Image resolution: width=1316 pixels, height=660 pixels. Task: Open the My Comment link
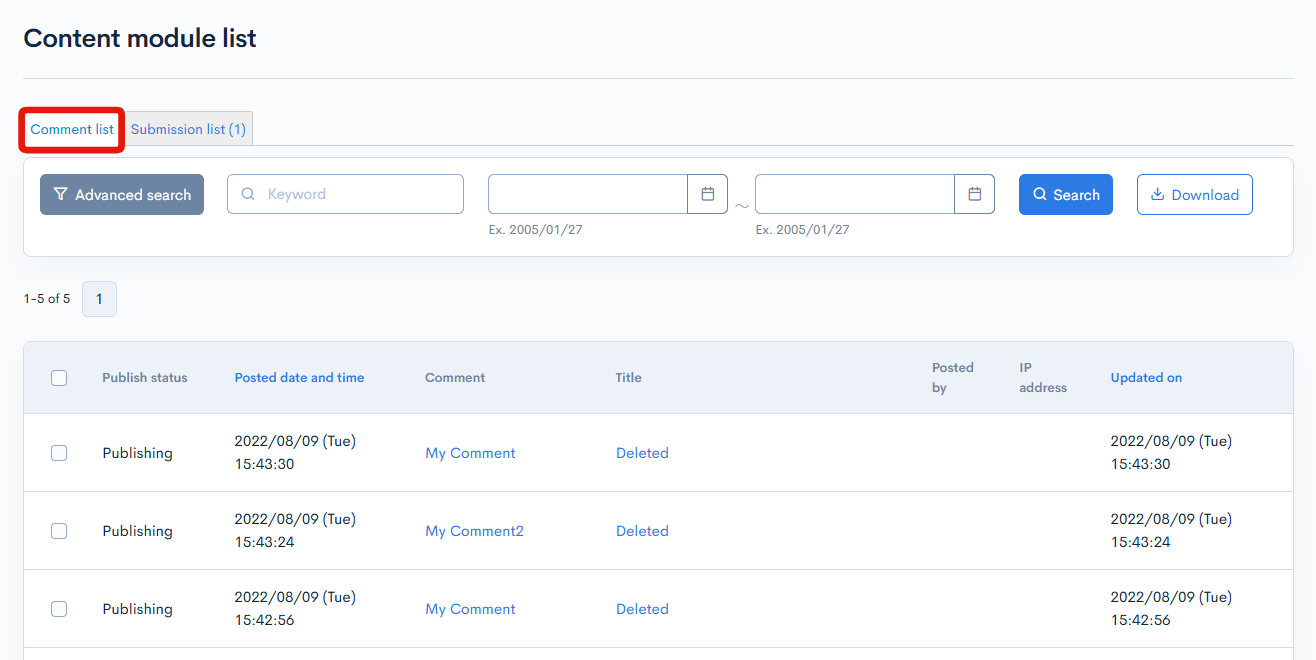click(470, 453)
